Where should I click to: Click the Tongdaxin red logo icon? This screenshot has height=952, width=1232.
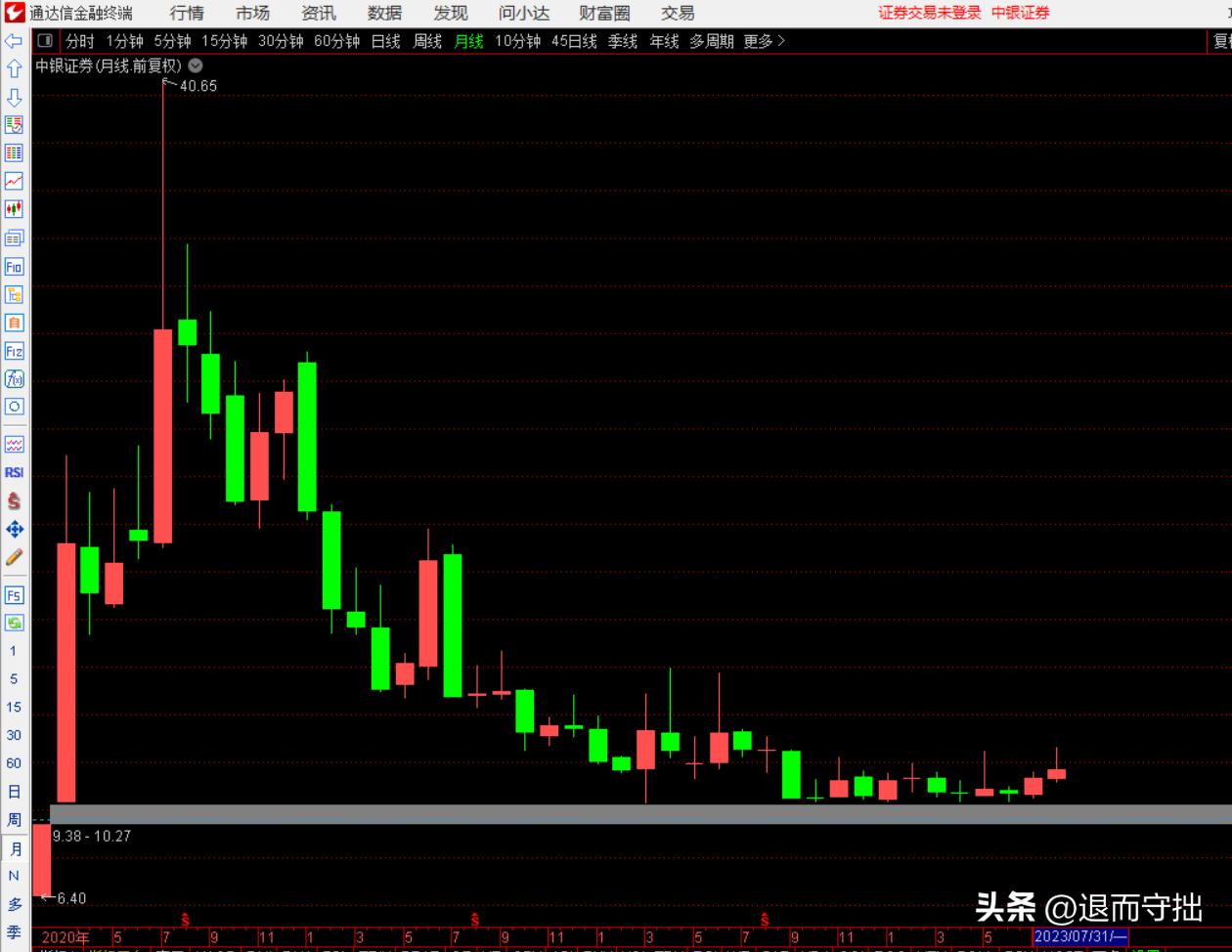click(14, 13)
